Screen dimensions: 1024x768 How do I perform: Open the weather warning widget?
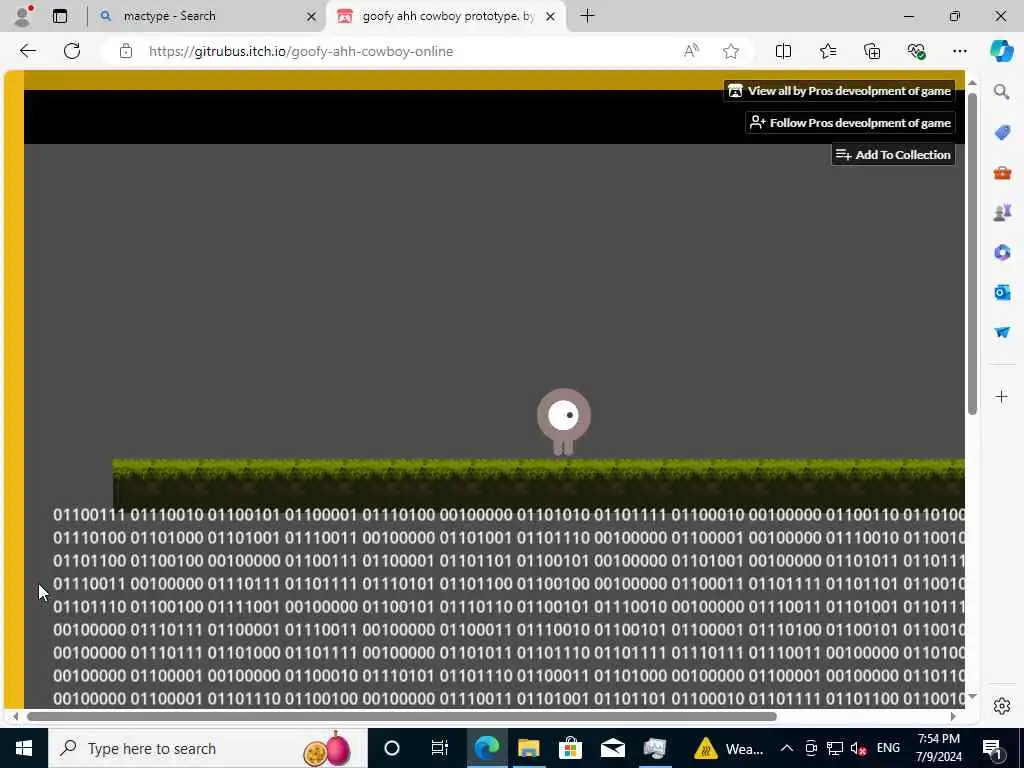click(x=729, y=748)
